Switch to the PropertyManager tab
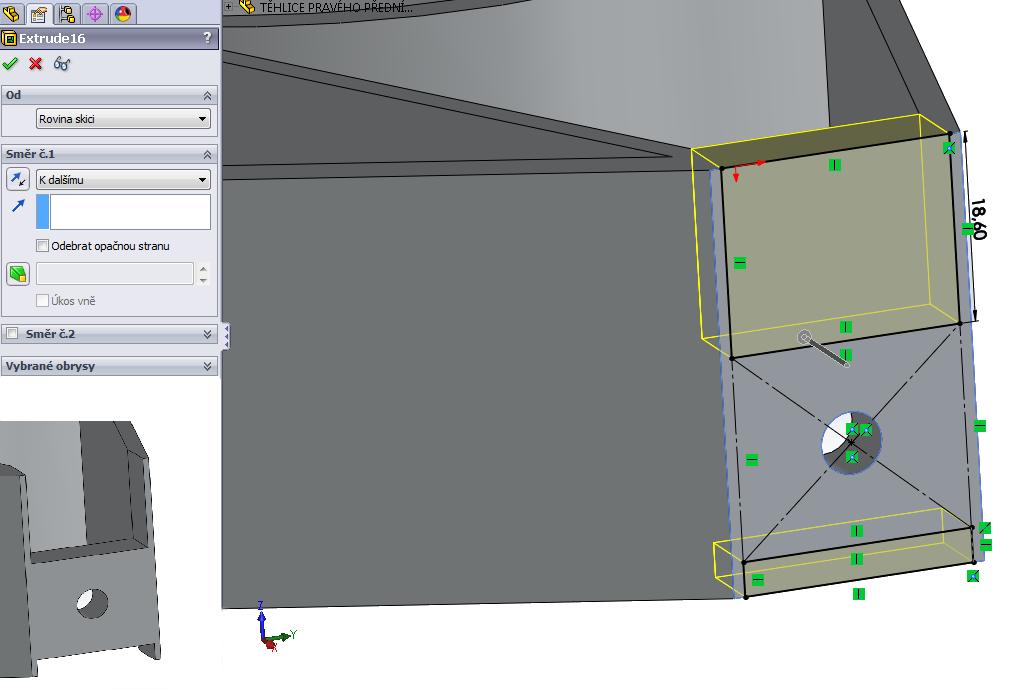This screenshot has width=1014, height=690. [39, 13]
